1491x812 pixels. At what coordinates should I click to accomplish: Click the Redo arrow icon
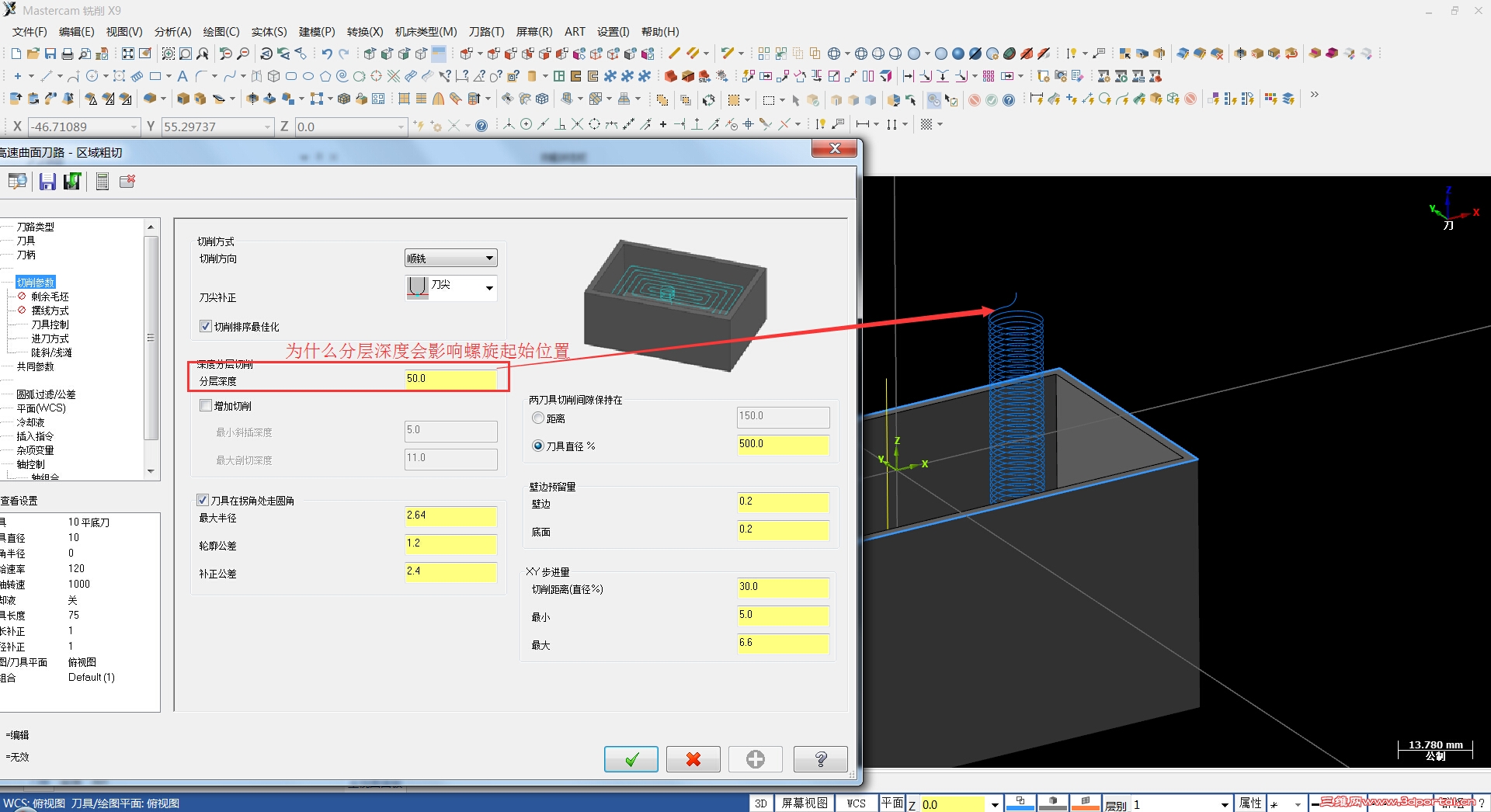pos(344,54)
